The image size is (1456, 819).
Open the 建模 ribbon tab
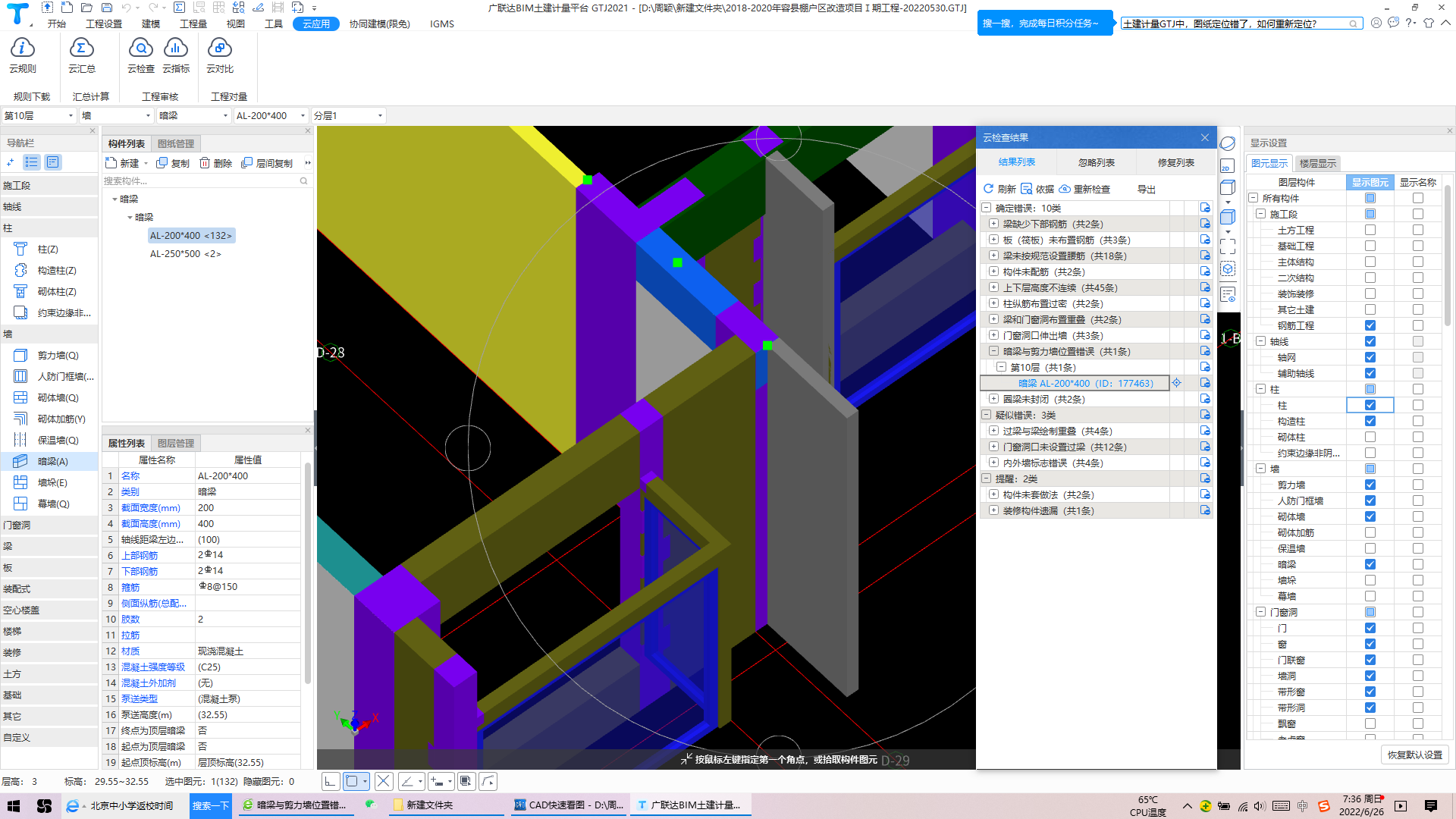[x=151, y=24]
